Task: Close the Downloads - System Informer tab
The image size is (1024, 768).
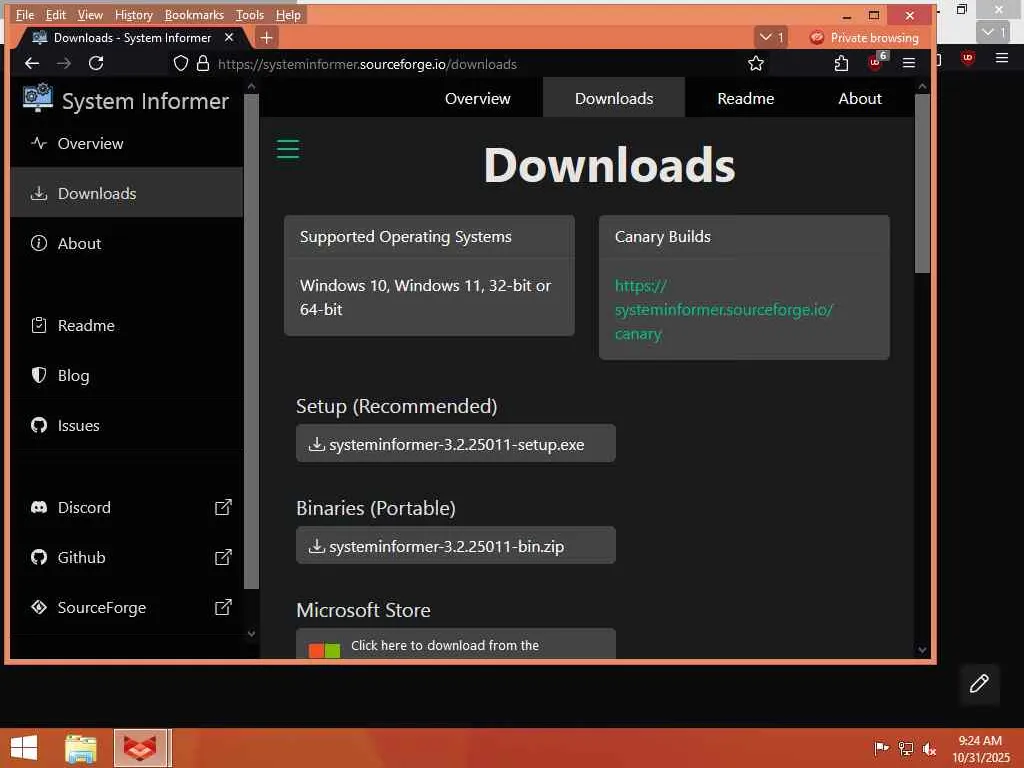Action: [x=229, y=37]
